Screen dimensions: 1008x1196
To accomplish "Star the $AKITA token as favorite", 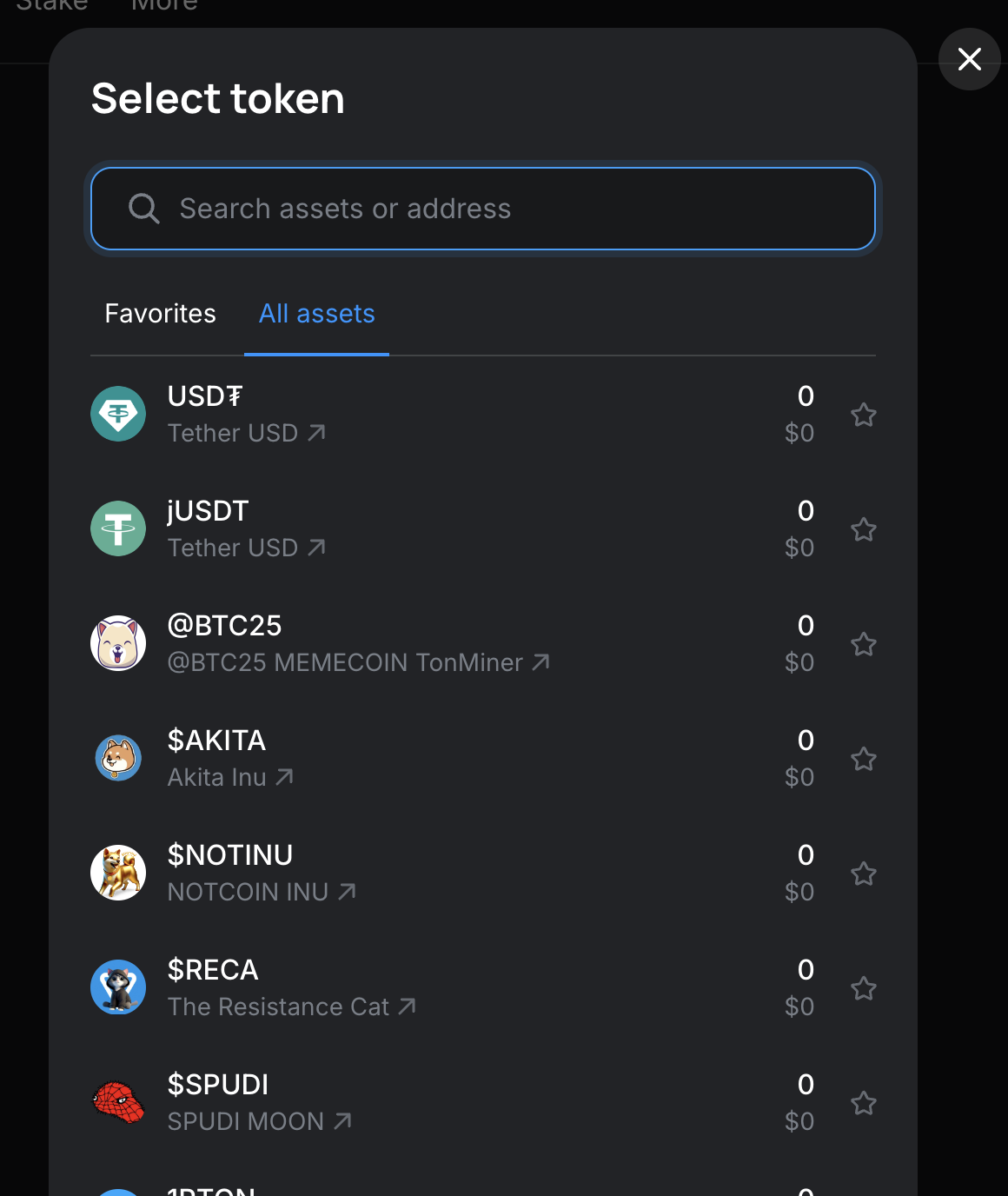I will (863, 759).
